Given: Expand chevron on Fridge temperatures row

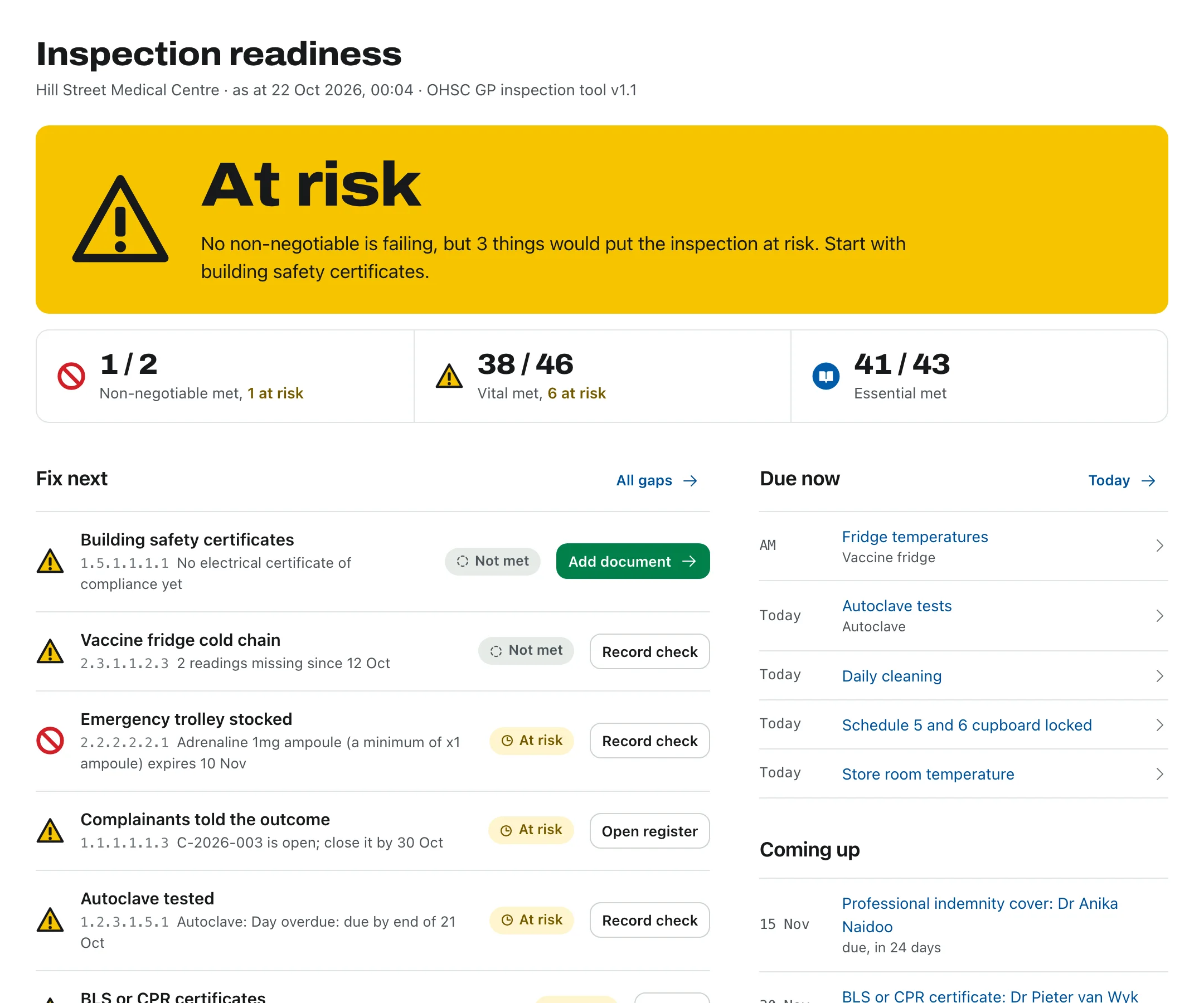Looking at the screenshot, I should pos(1159,546).
